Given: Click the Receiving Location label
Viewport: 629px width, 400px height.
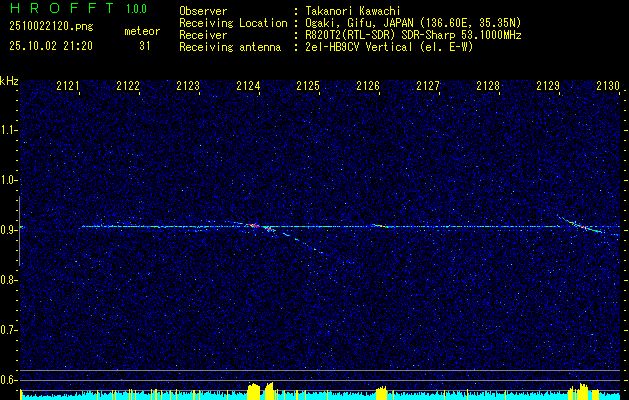Looking at the screenshot, I should pos(233,23).
